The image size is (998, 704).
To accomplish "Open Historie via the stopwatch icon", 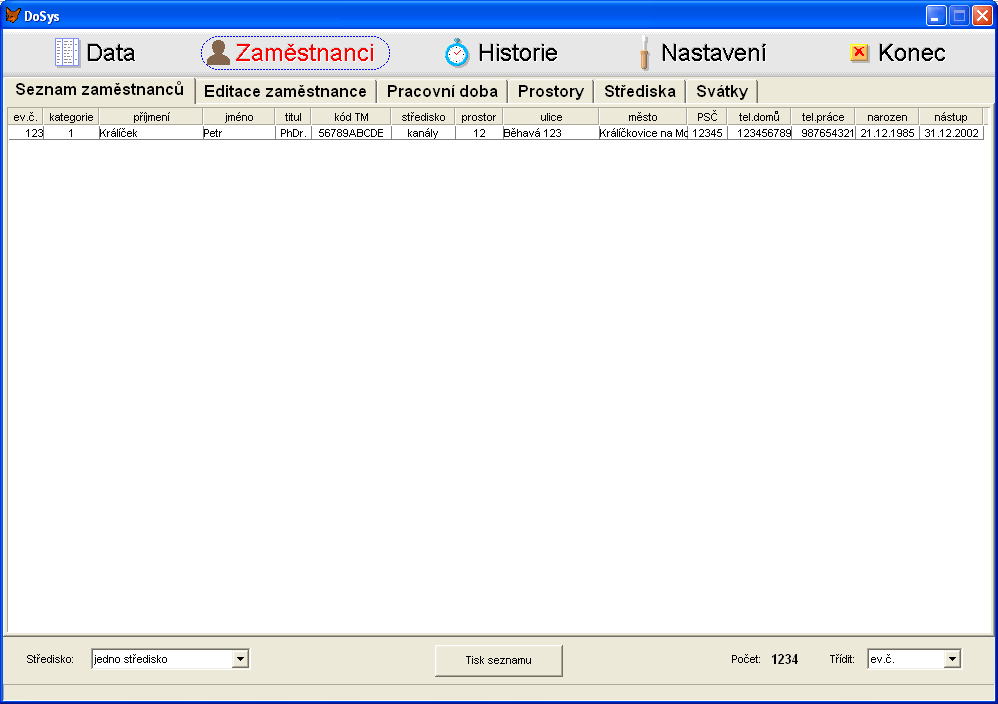I will [x=457, y=53].
